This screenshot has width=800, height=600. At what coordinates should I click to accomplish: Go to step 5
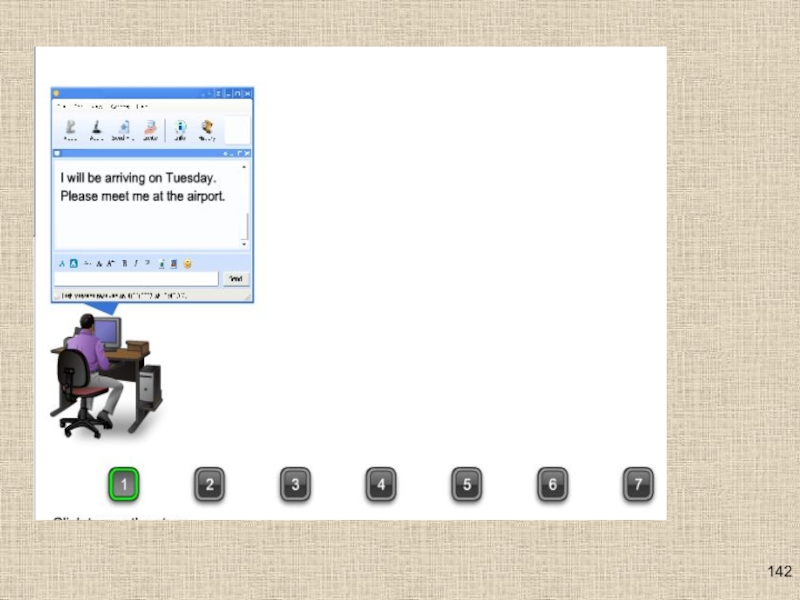(x=466, y=484)
